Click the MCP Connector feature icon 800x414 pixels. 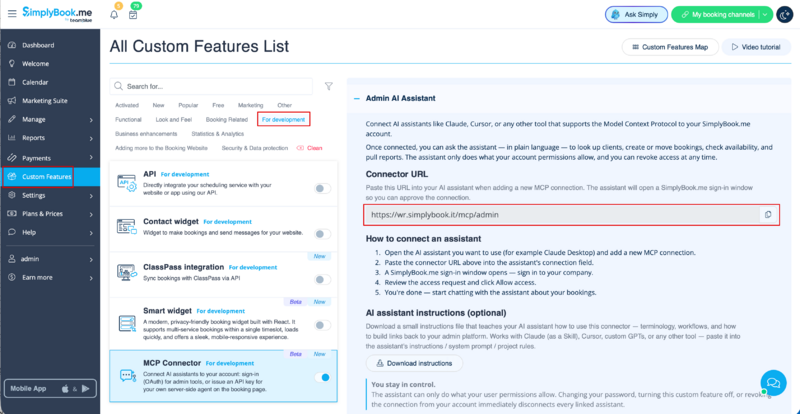coord(127,376)
